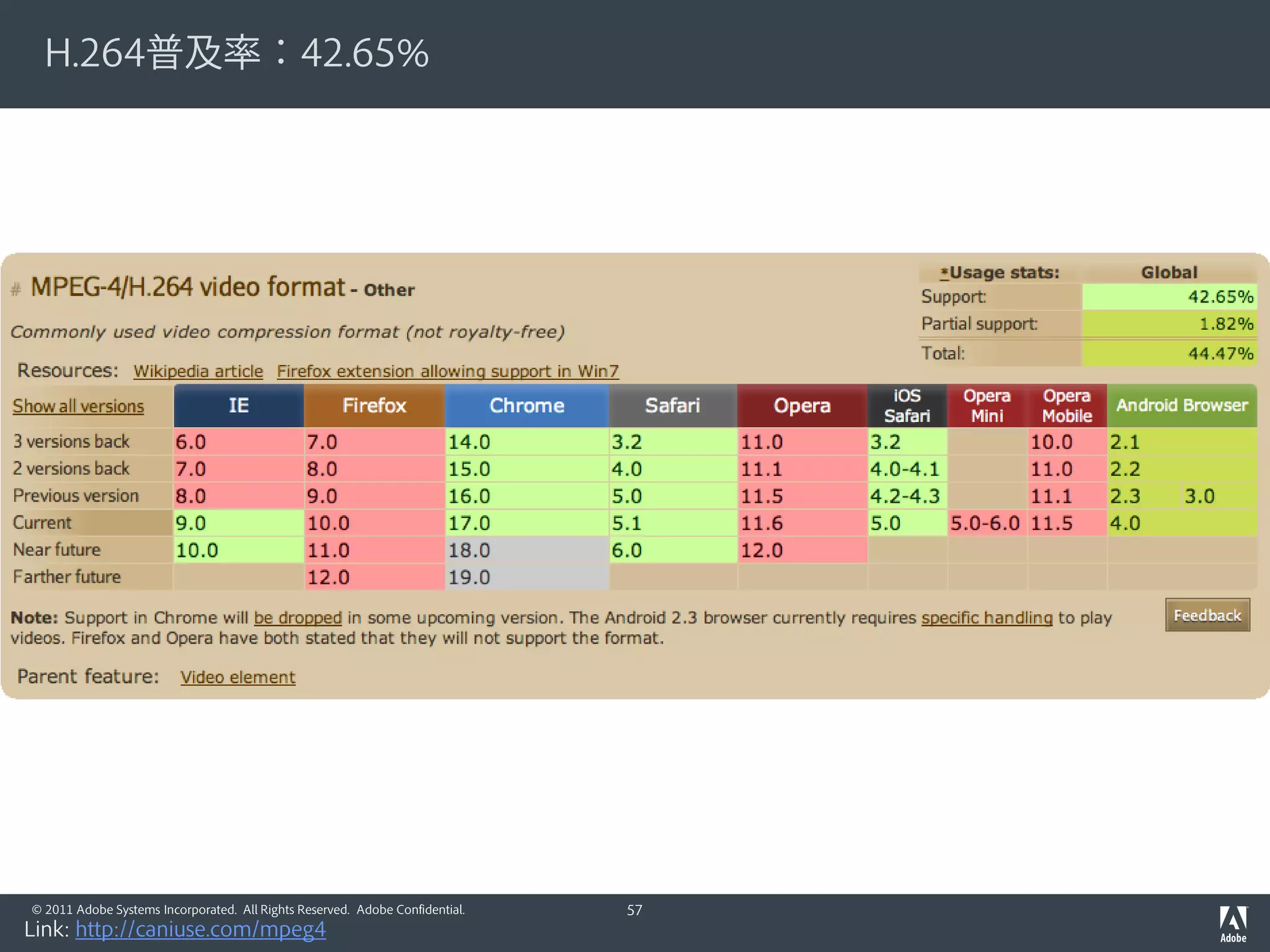Click the 'Previous version' row label
The height and width of the screenshot is (952, 1270).
pos(76,496)
